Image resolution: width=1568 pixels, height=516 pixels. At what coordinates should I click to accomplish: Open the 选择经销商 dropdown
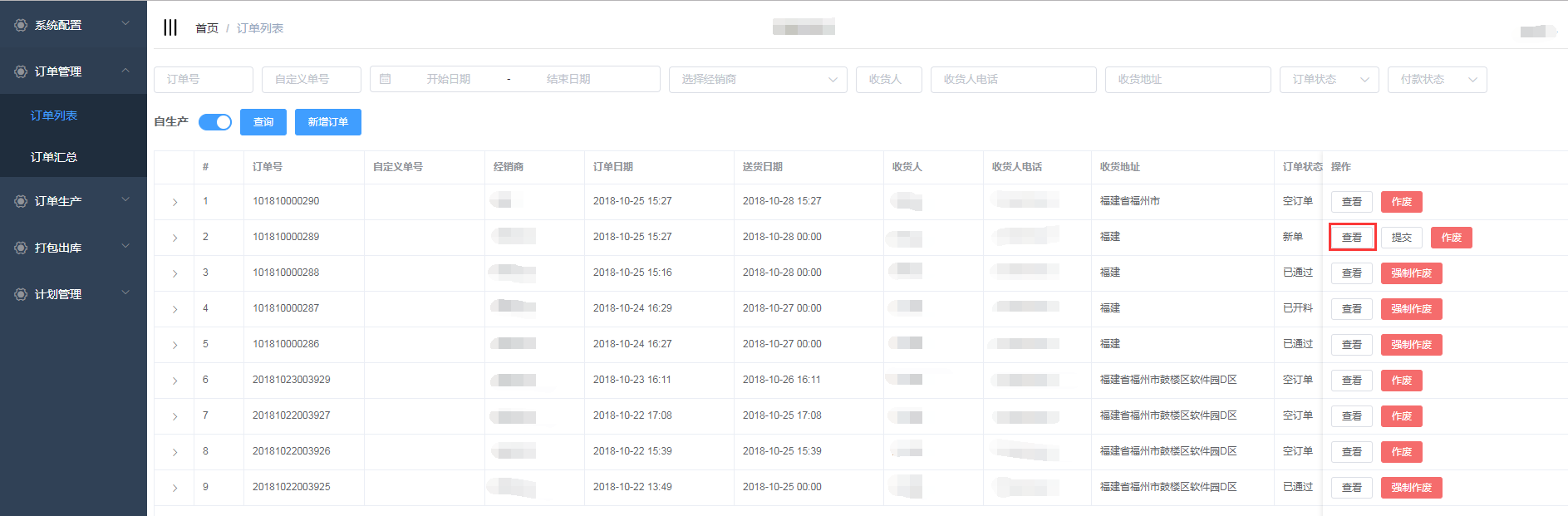pyautogui.click(x=757, y=79)
